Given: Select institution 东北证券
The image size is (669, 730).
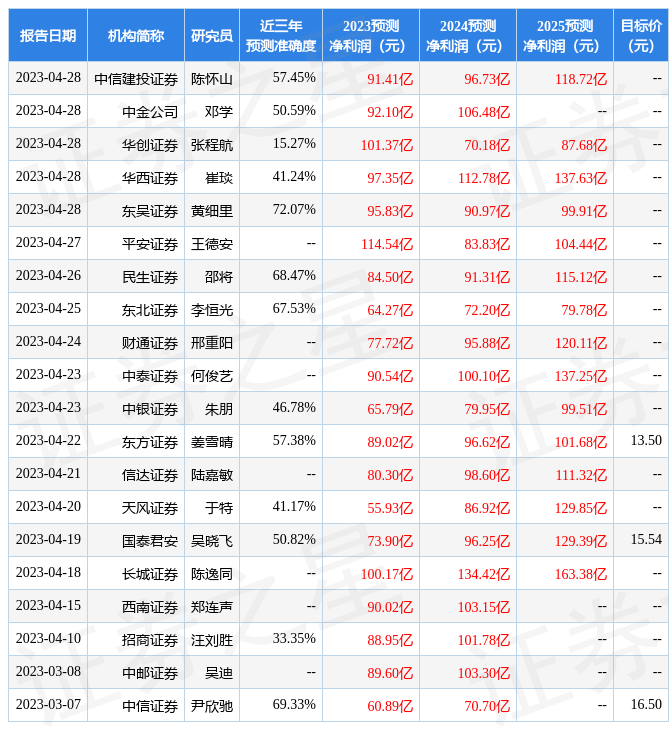Looking at the screenshot, I should click(x=150, y=310).
